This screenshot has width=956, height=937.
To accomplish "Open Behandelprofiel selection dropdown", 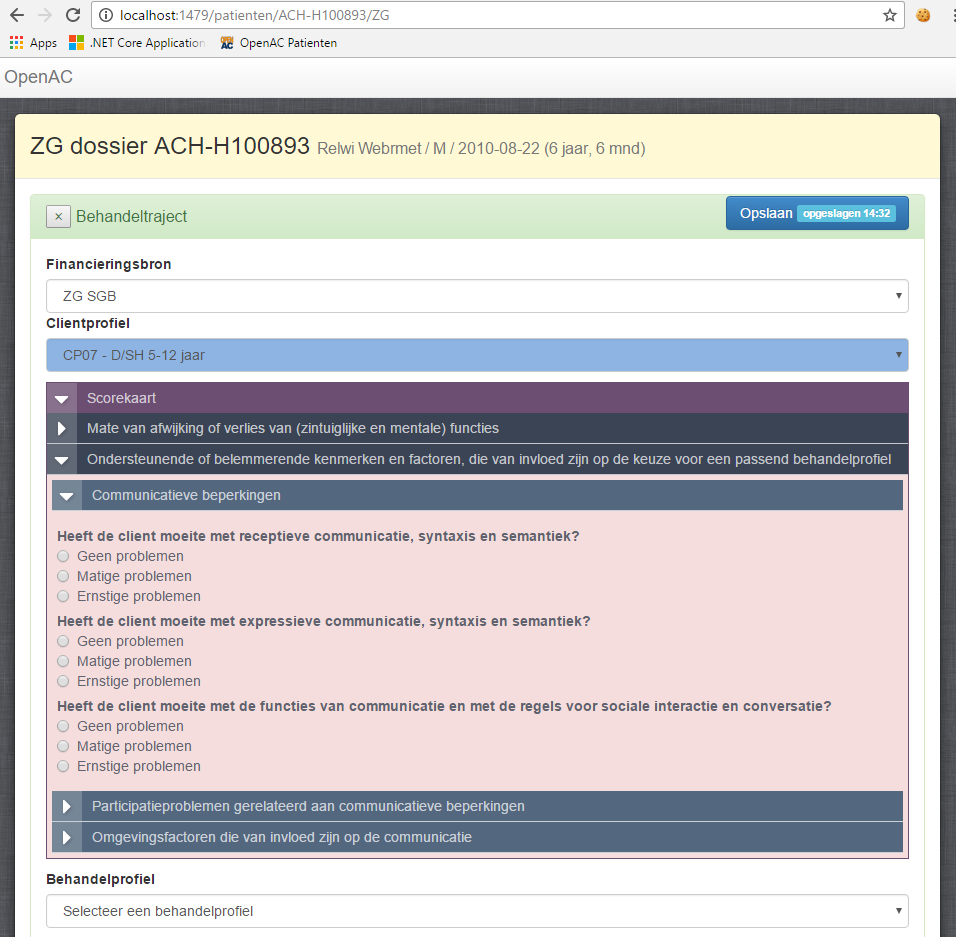I will pos(476,911).
